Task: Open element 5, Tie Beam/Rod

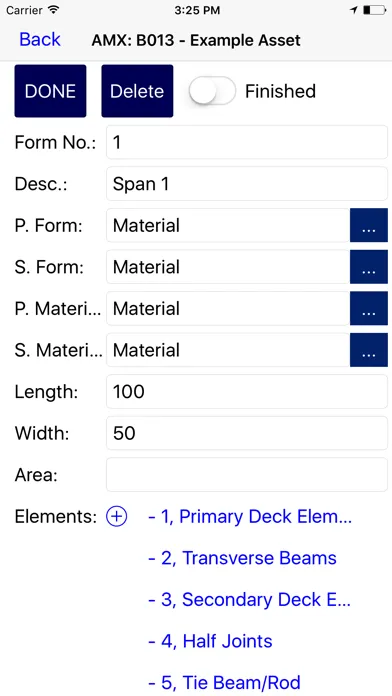Action: [224, 683]
